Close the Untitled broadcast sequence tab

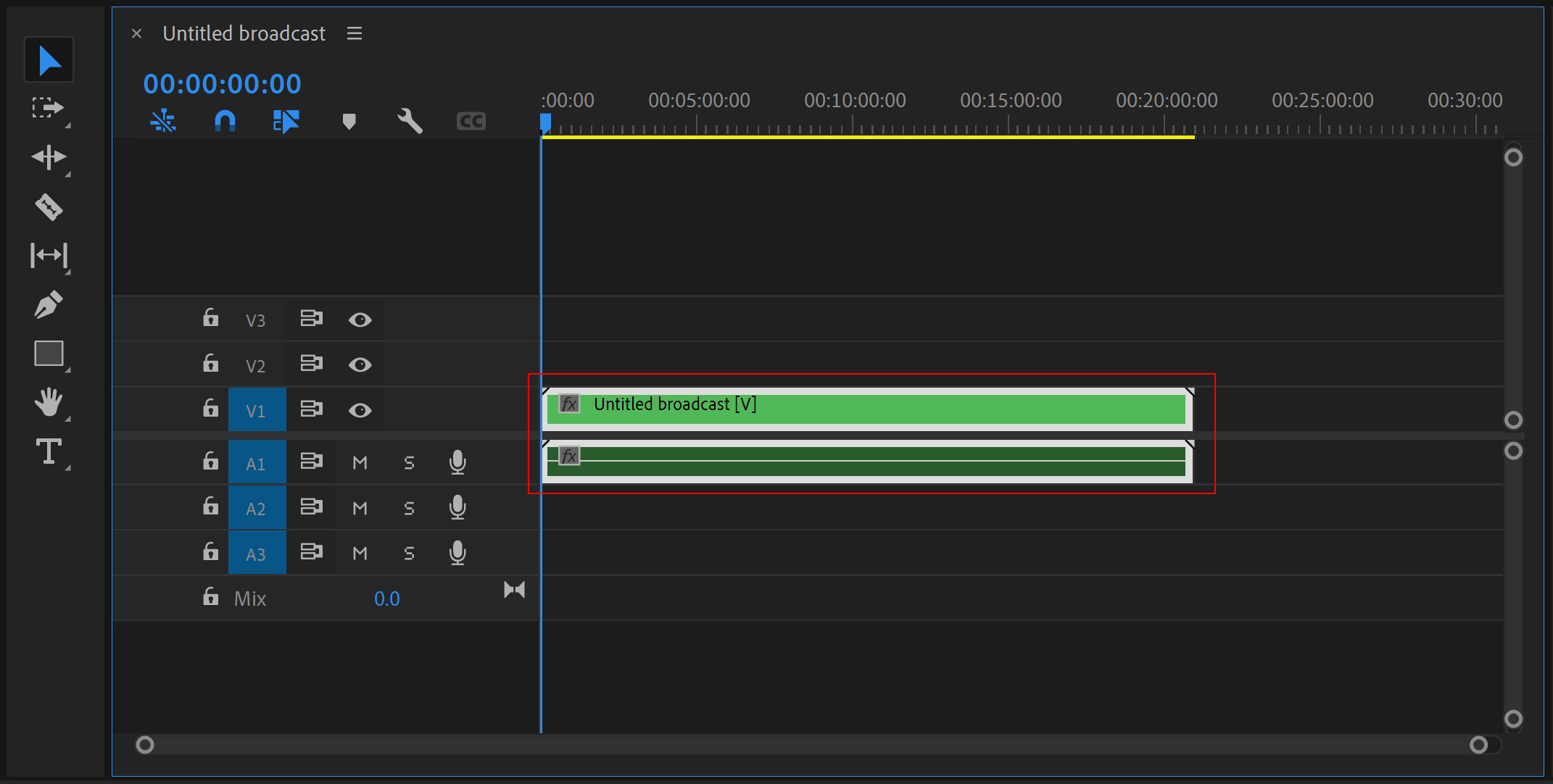point(136,33)
